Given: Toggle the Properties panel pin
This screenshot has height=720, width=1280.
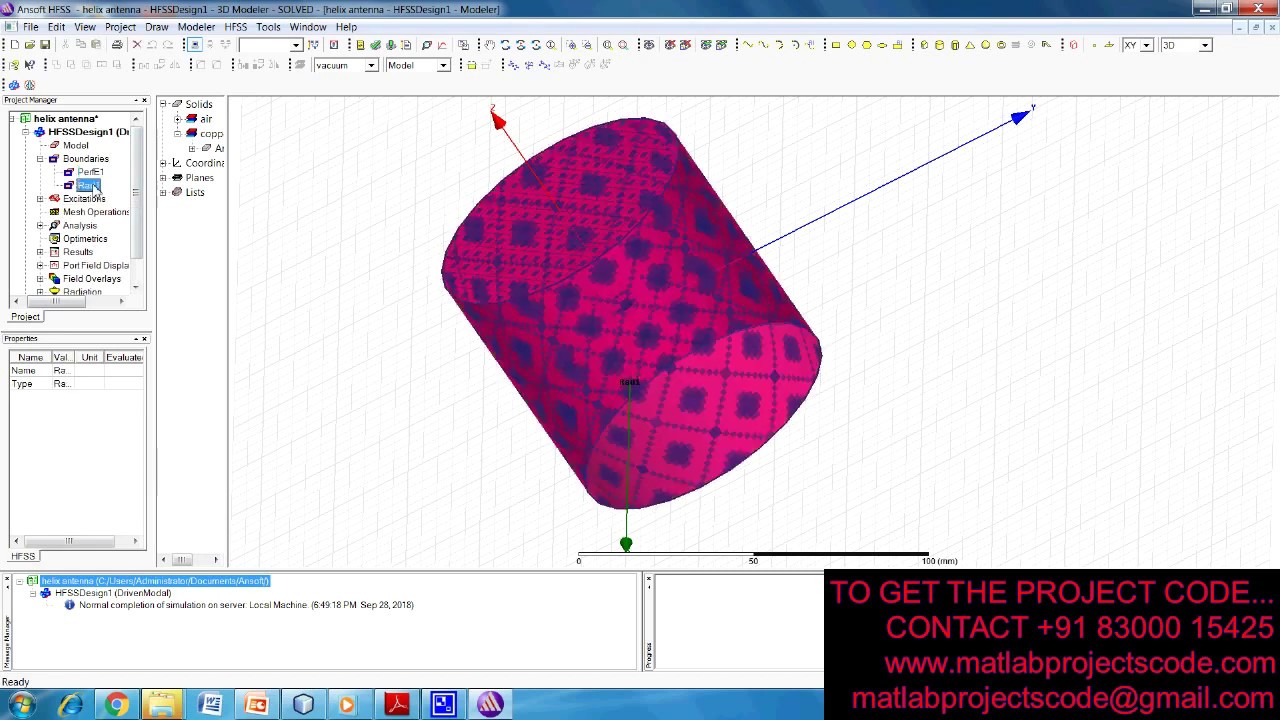Looking at the screenshot, I should [x=135, y=339].
